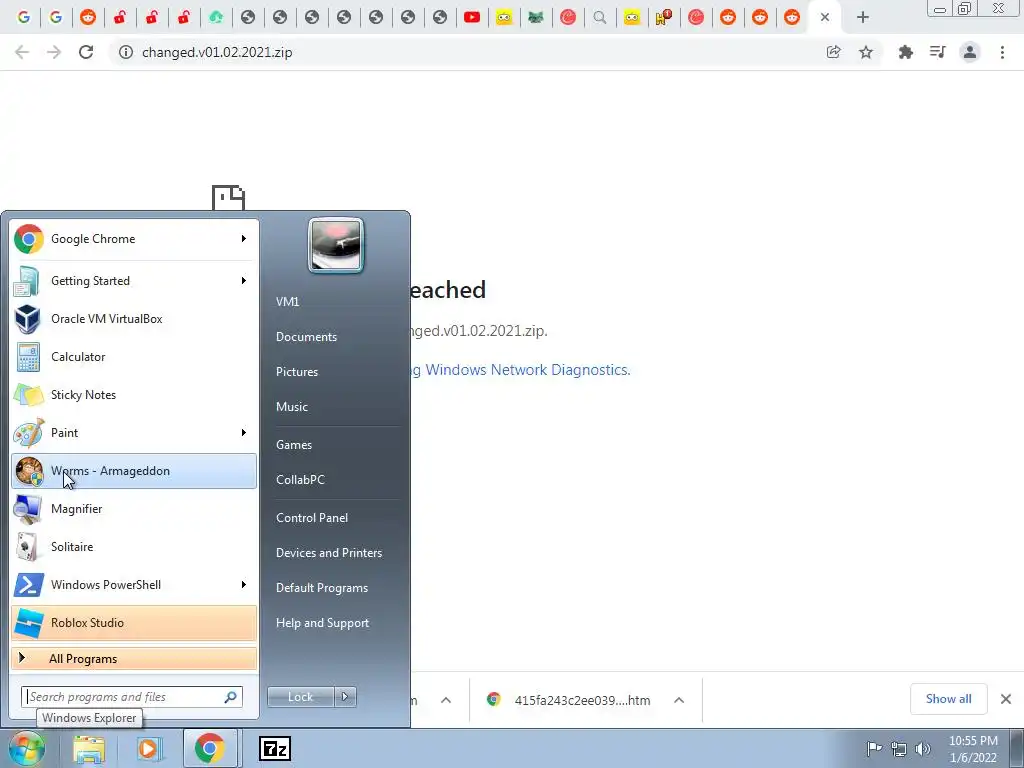Reload the current Chrome page
Screen dimensions: 1024x768
[86, 52]
